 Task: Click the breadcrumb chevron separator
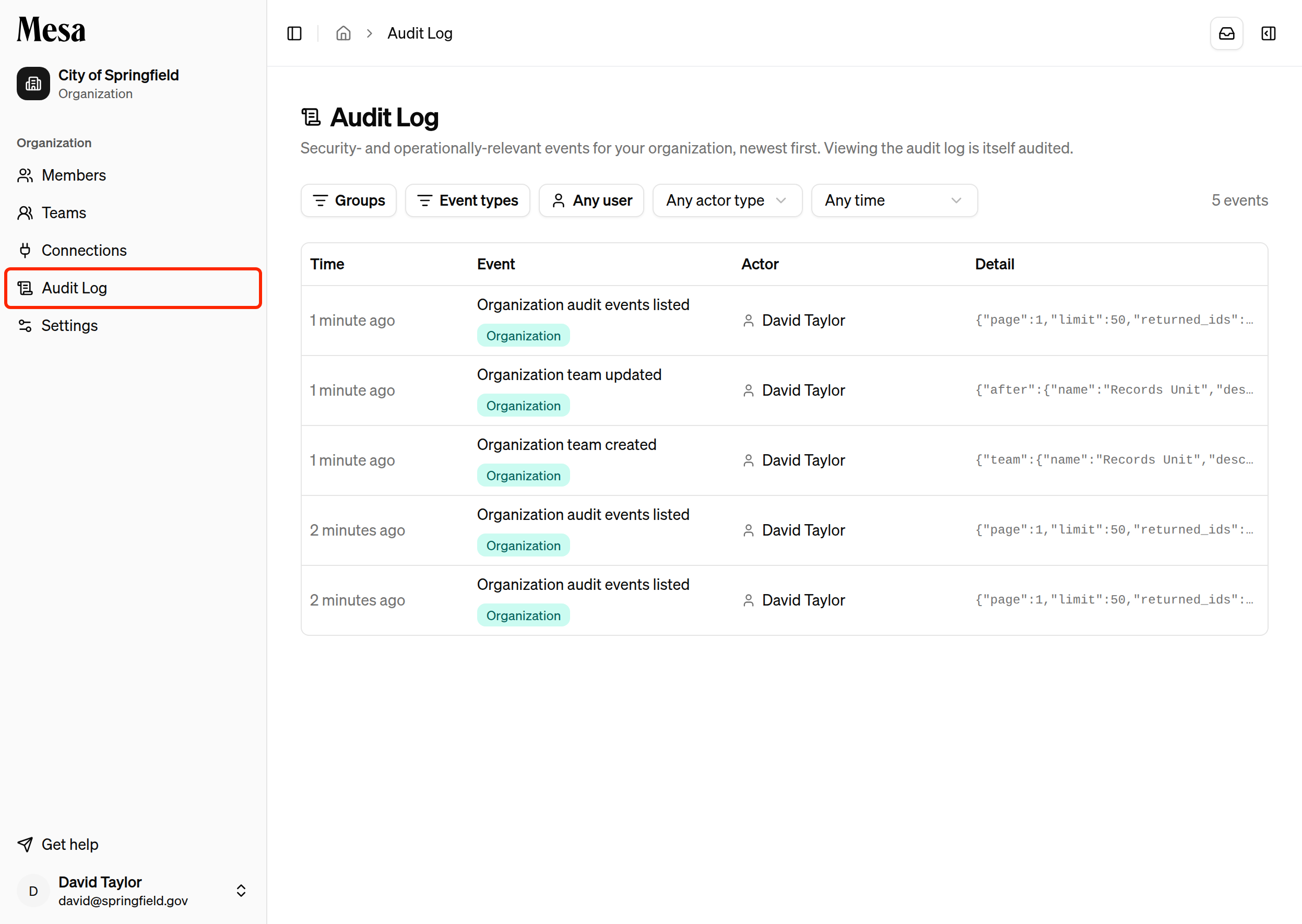point(369,33)
